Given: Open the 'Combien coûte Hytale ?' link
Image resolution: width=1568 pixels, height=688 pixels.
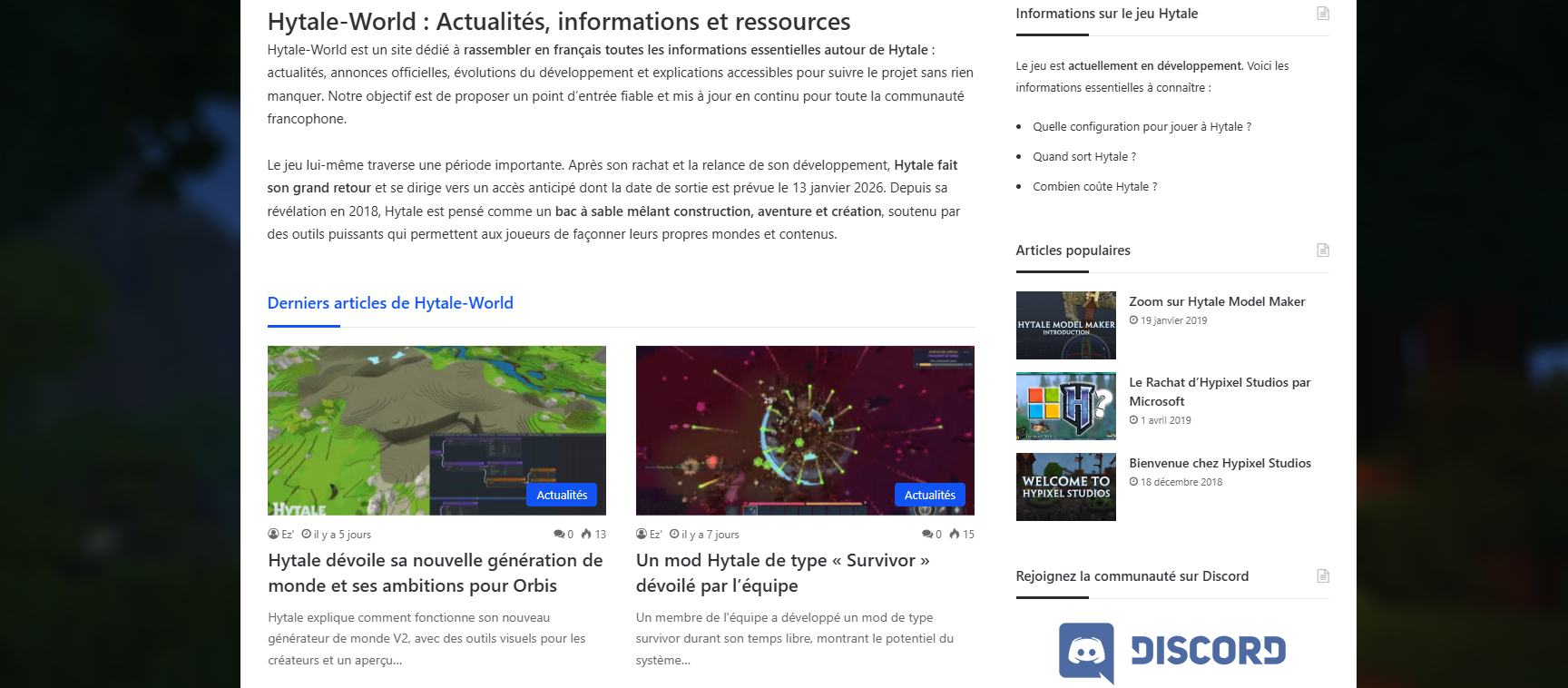Looking at the screenshot, I should click(1094, 187).
